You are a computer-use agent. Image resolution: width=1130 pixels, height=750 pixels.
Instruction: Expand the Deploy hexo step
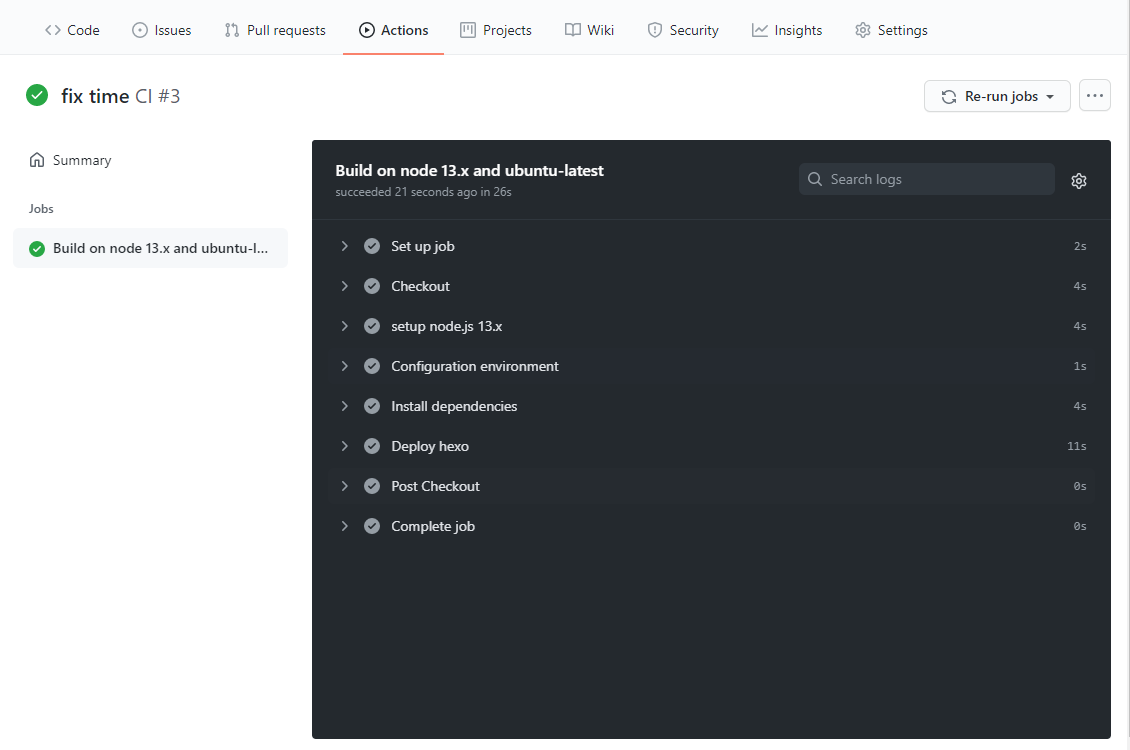click(x=345, y=446)
